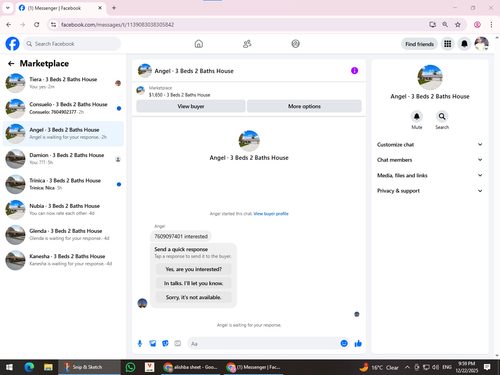
Task: Open Chrome profile avatar icon
Action: coord(477,25)
